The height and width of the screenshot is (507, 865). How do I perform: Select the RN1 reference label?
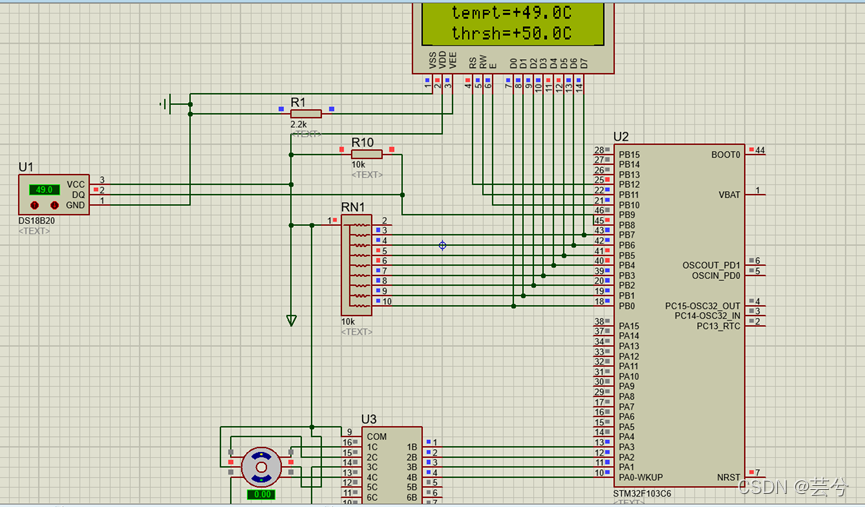click(353, 207)
